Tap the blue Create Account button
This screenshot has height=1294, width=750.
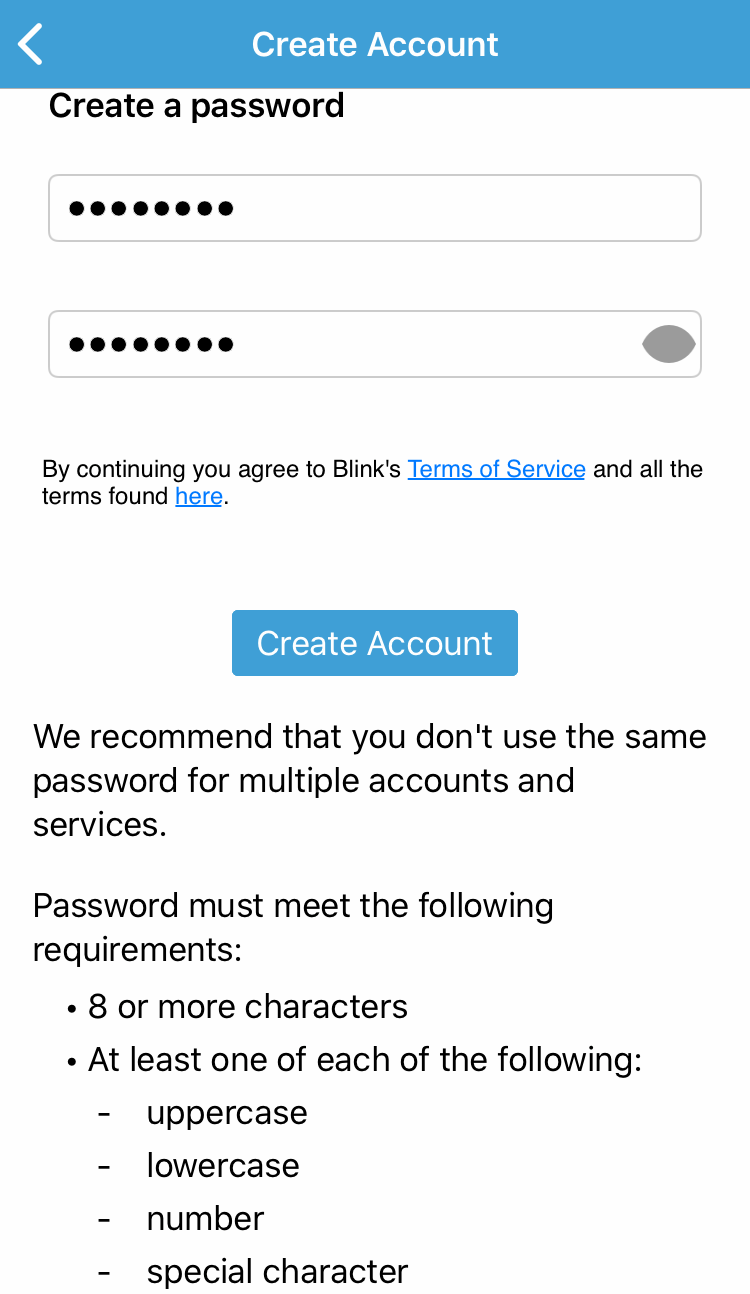(375, 643)
